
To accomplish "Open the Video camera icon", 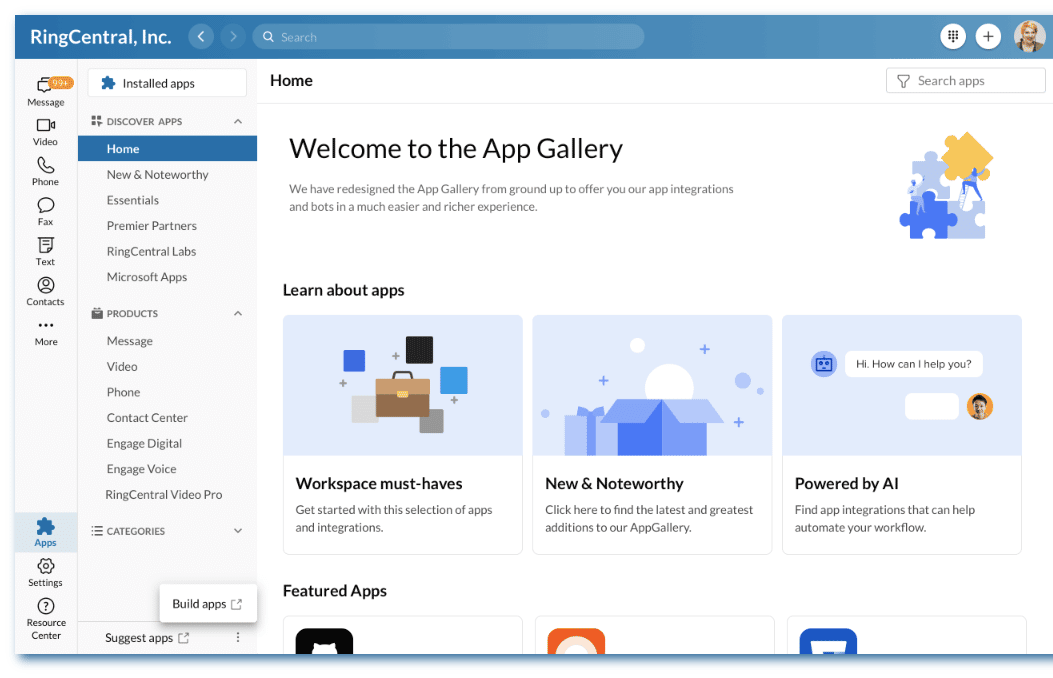I will pyautogui.click(x=45, y=126).
